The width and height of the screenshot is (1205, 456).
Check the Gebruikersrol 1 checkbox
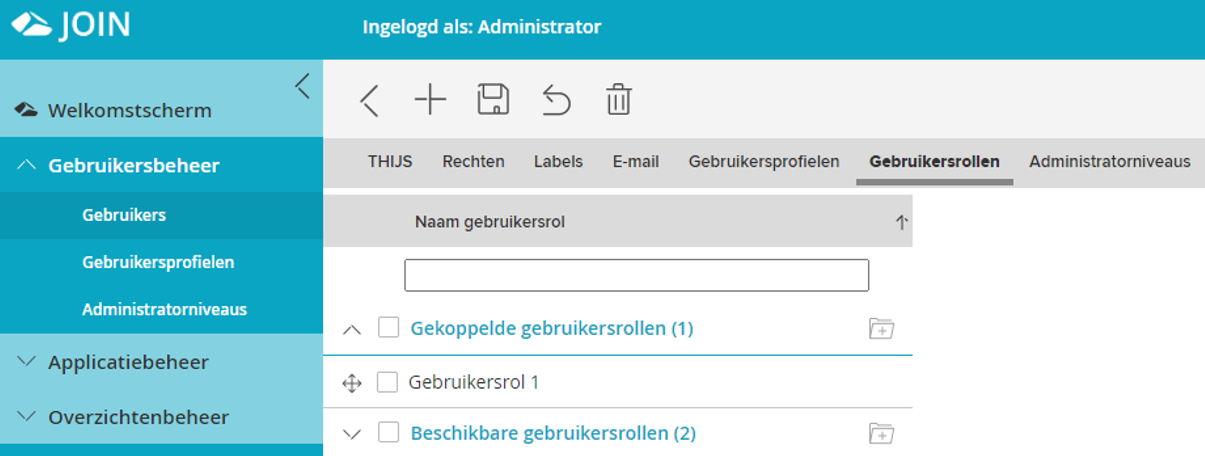coord(387,382)
